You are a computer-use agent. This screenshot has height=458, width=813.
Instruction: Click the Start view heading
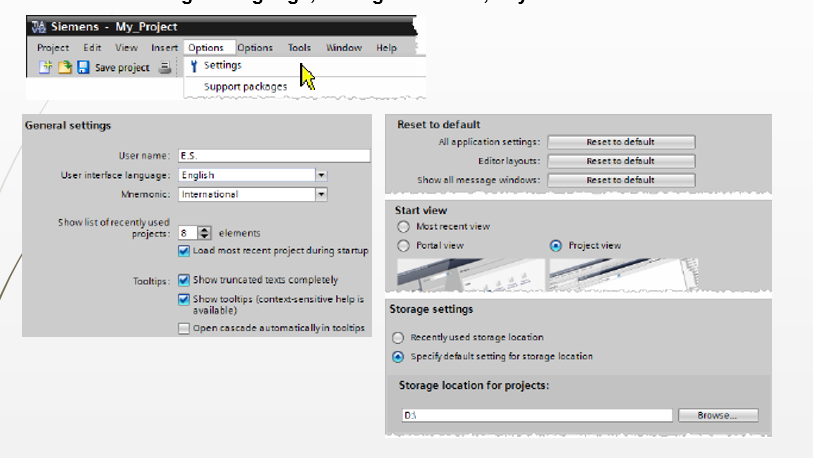pyautogui.click(x=420, y=210)
